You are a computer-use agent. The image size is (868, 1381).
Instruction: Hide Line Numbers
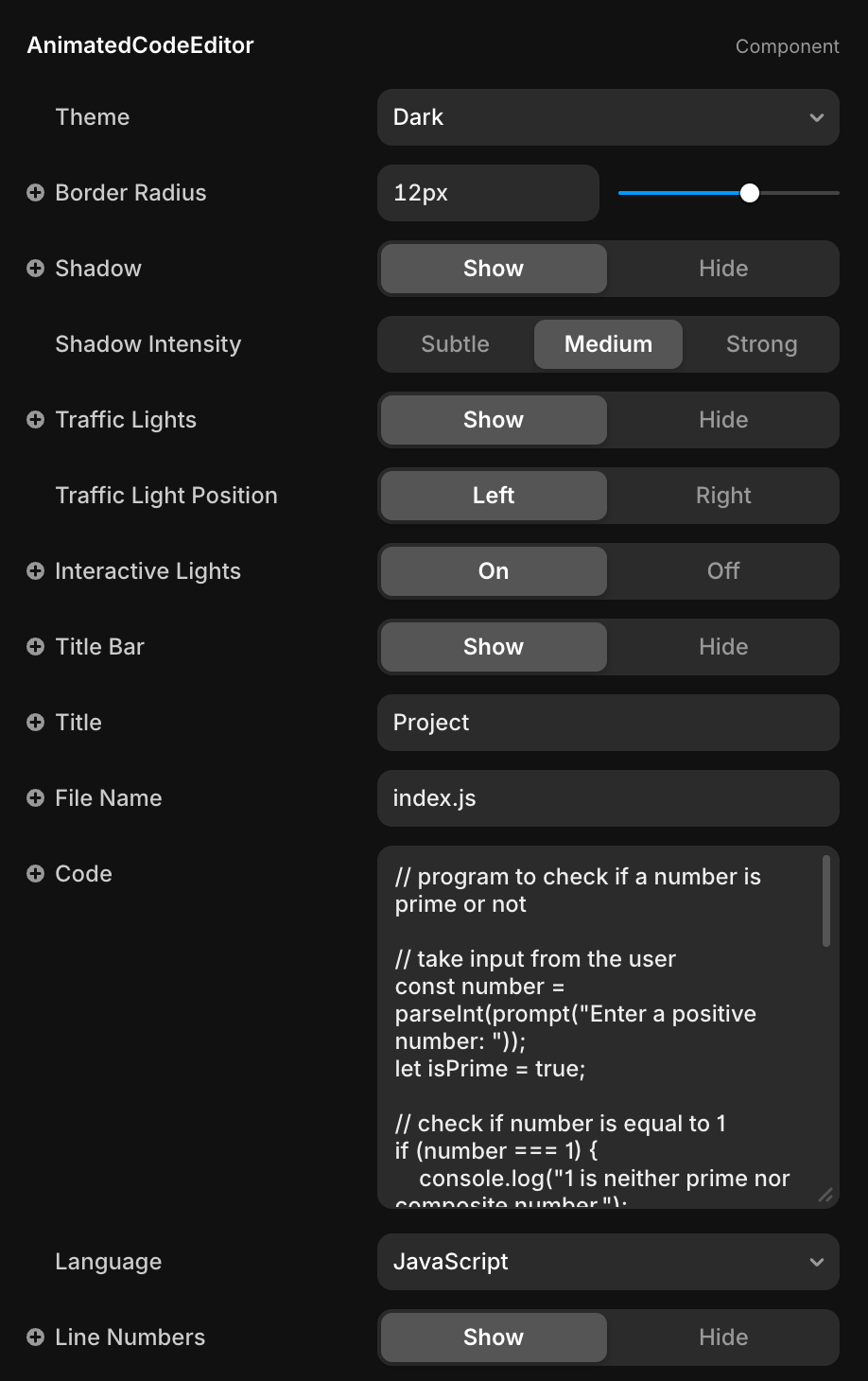tap(723, 1337)
